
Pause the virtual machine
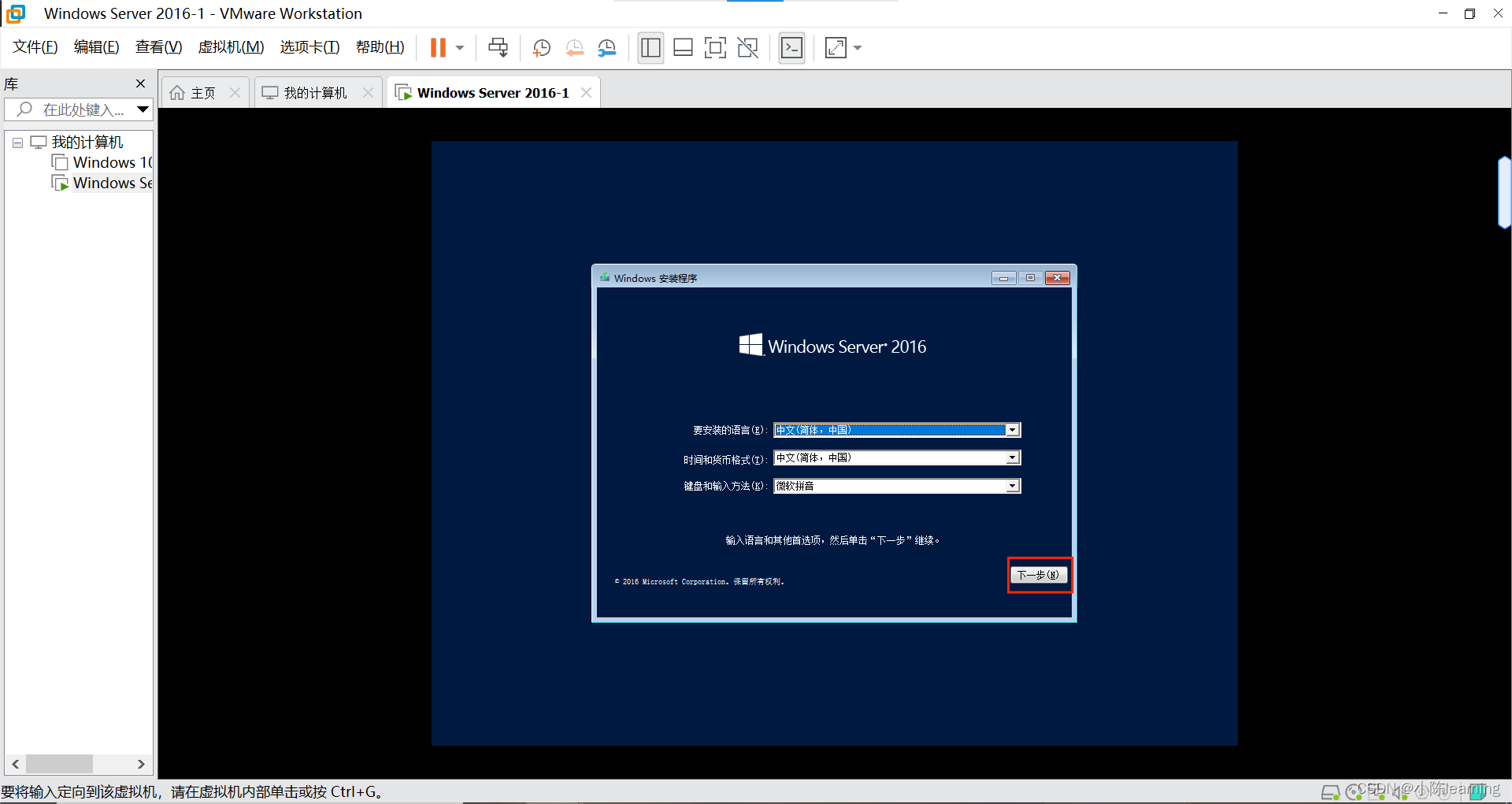[x=438, y=48]
